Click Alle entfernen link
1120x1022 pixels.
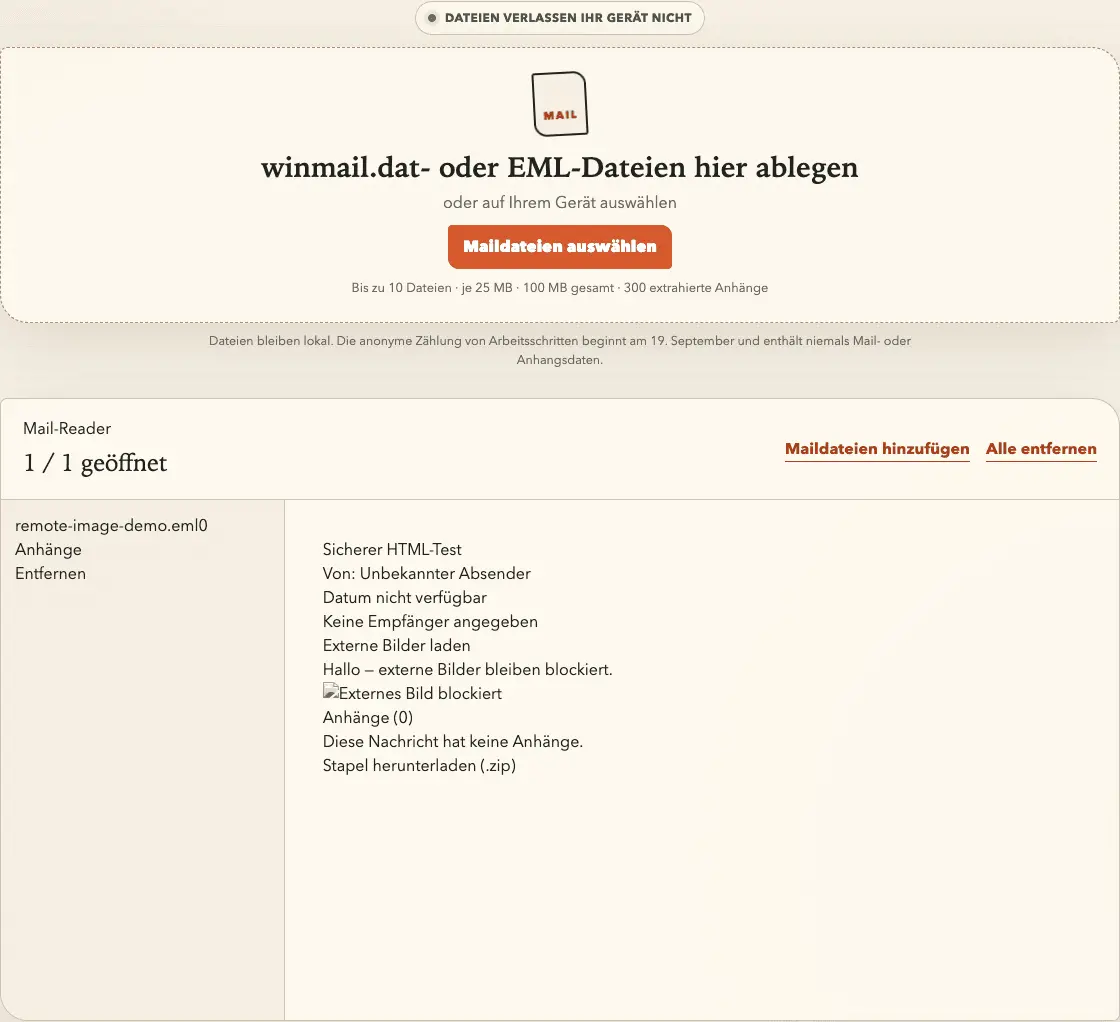1041,449
